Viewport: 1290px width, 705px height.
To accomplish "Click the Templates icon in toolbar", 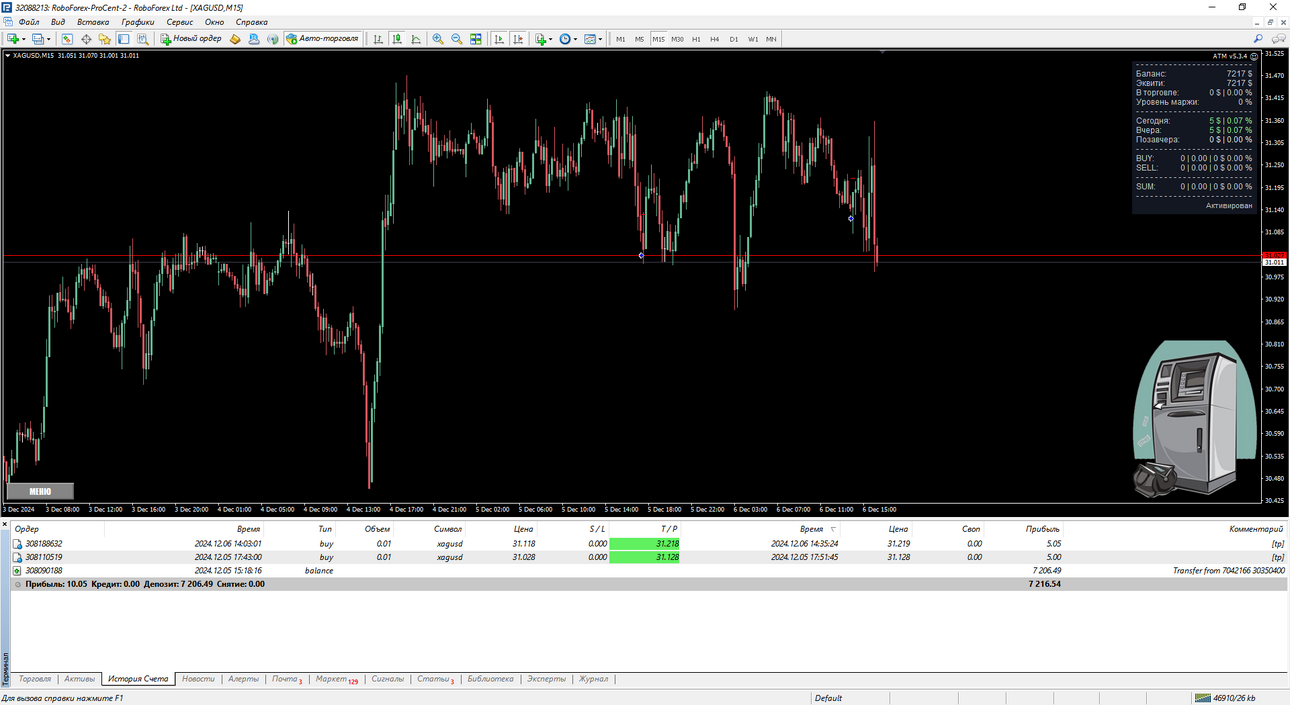I will [590, 39].
